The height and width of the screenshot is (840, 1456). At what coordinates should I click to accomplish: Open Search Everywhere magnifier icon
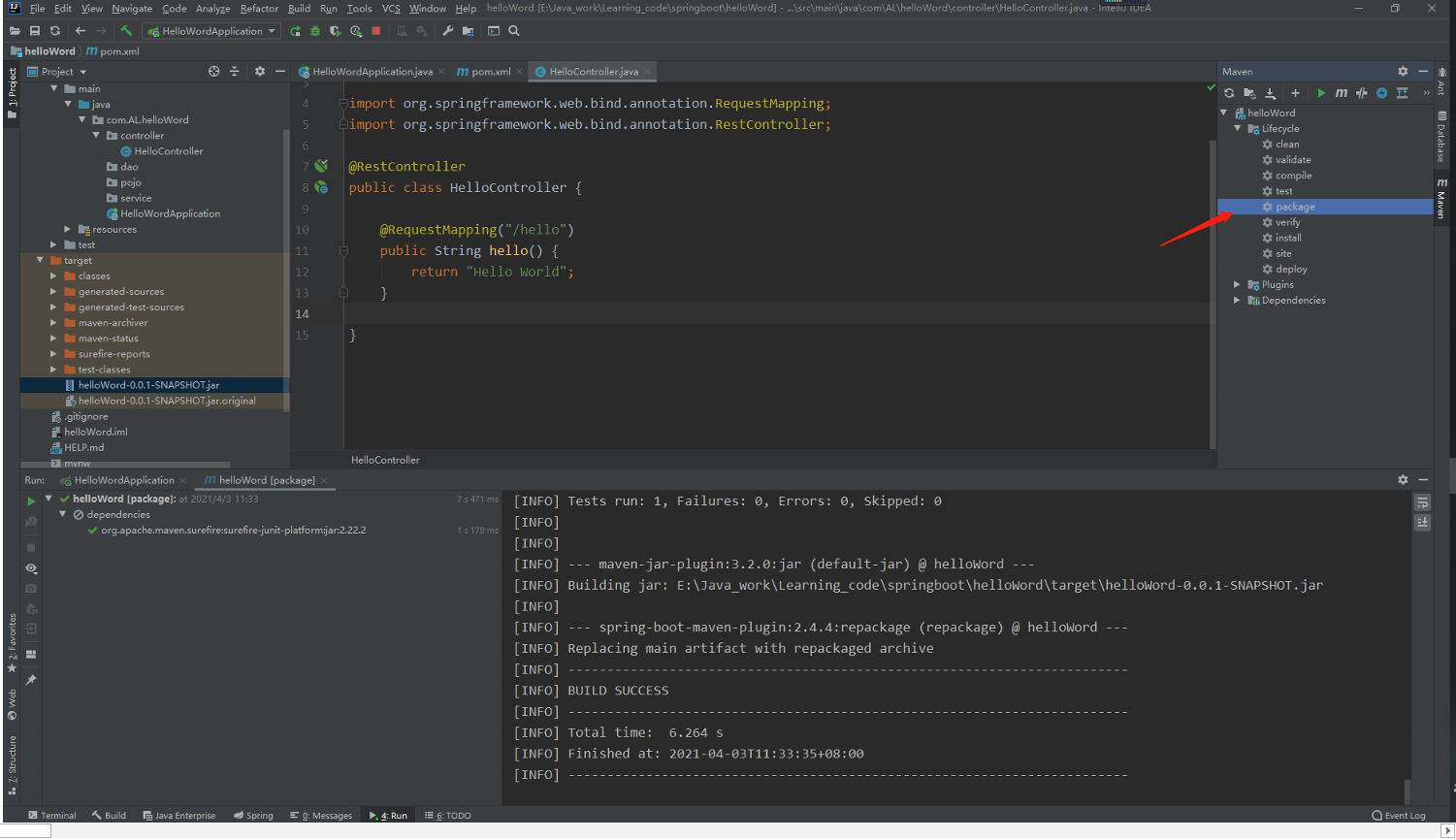[x=514, y=31]
